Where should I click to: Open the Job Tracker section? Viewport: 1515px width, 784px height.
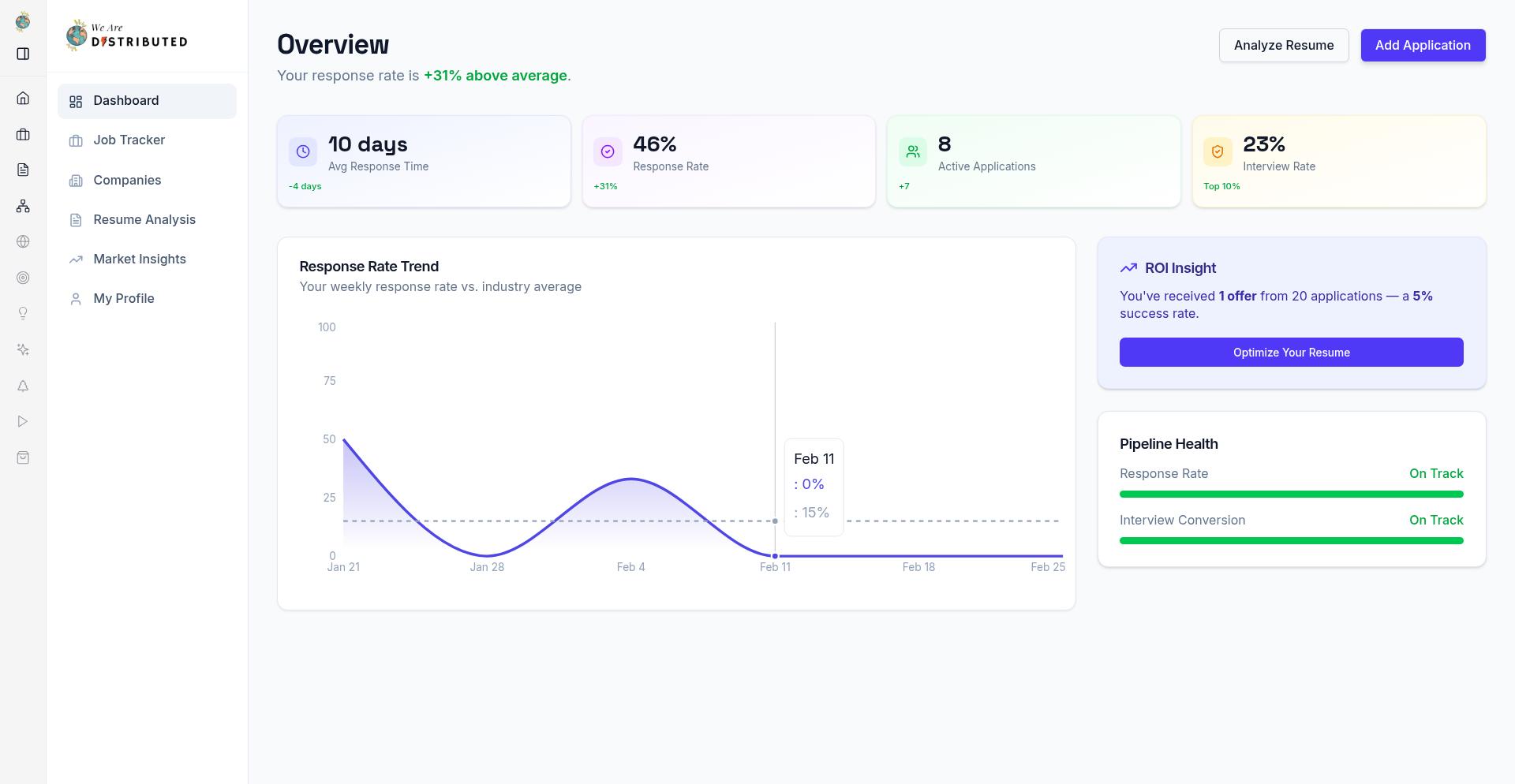pos(129,140)
